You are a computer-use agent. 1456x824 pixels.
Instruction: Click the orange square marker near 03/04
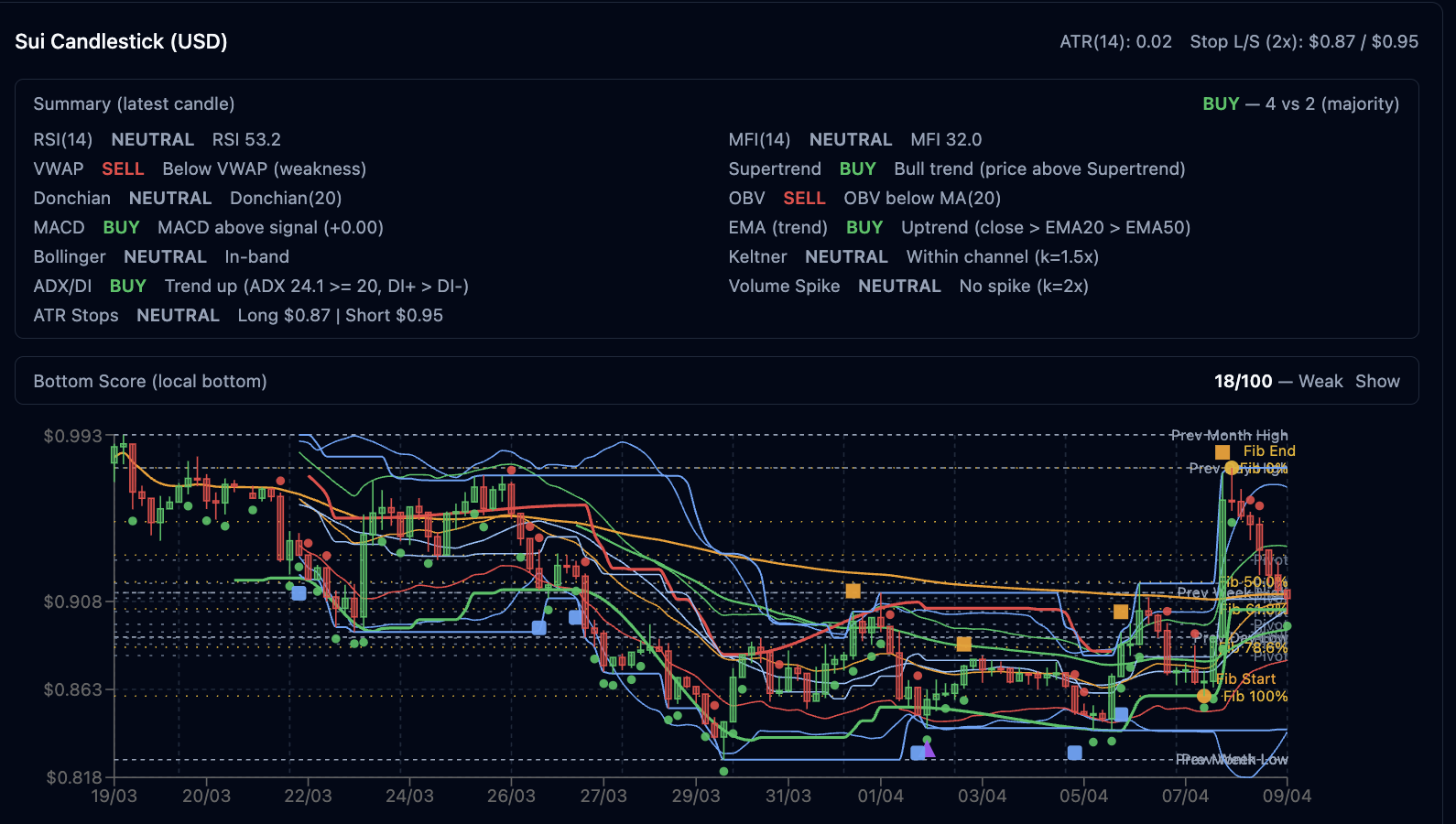(963, 645)
